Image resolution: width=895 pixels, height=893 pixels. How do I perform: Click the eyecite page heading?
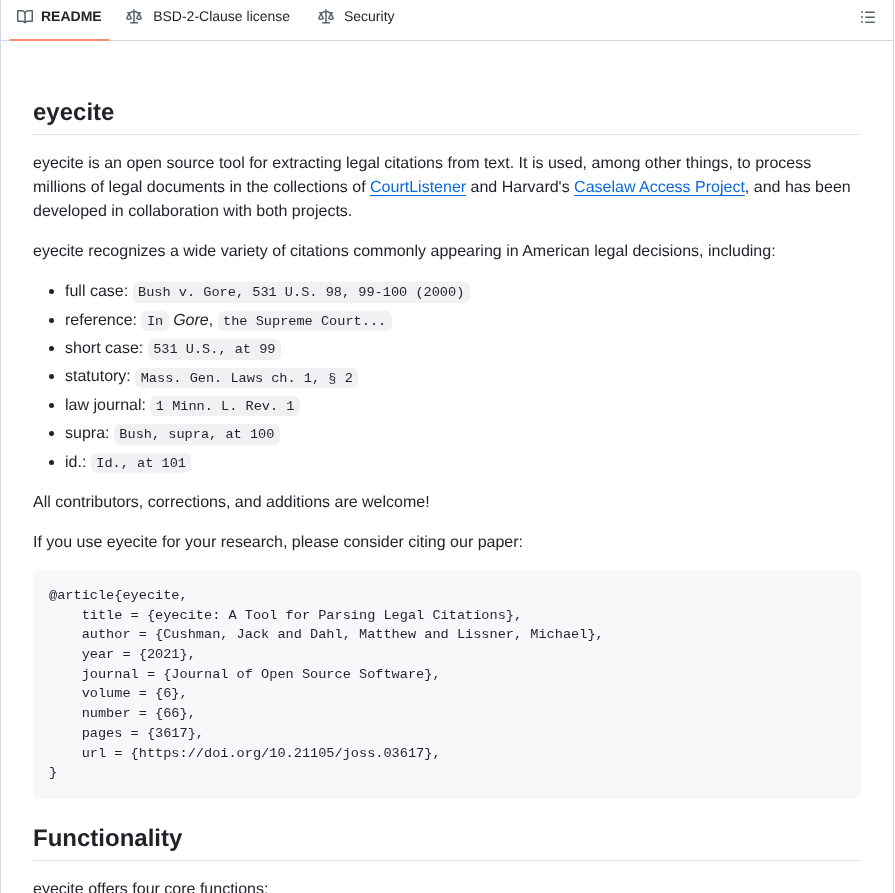point(73,112)
